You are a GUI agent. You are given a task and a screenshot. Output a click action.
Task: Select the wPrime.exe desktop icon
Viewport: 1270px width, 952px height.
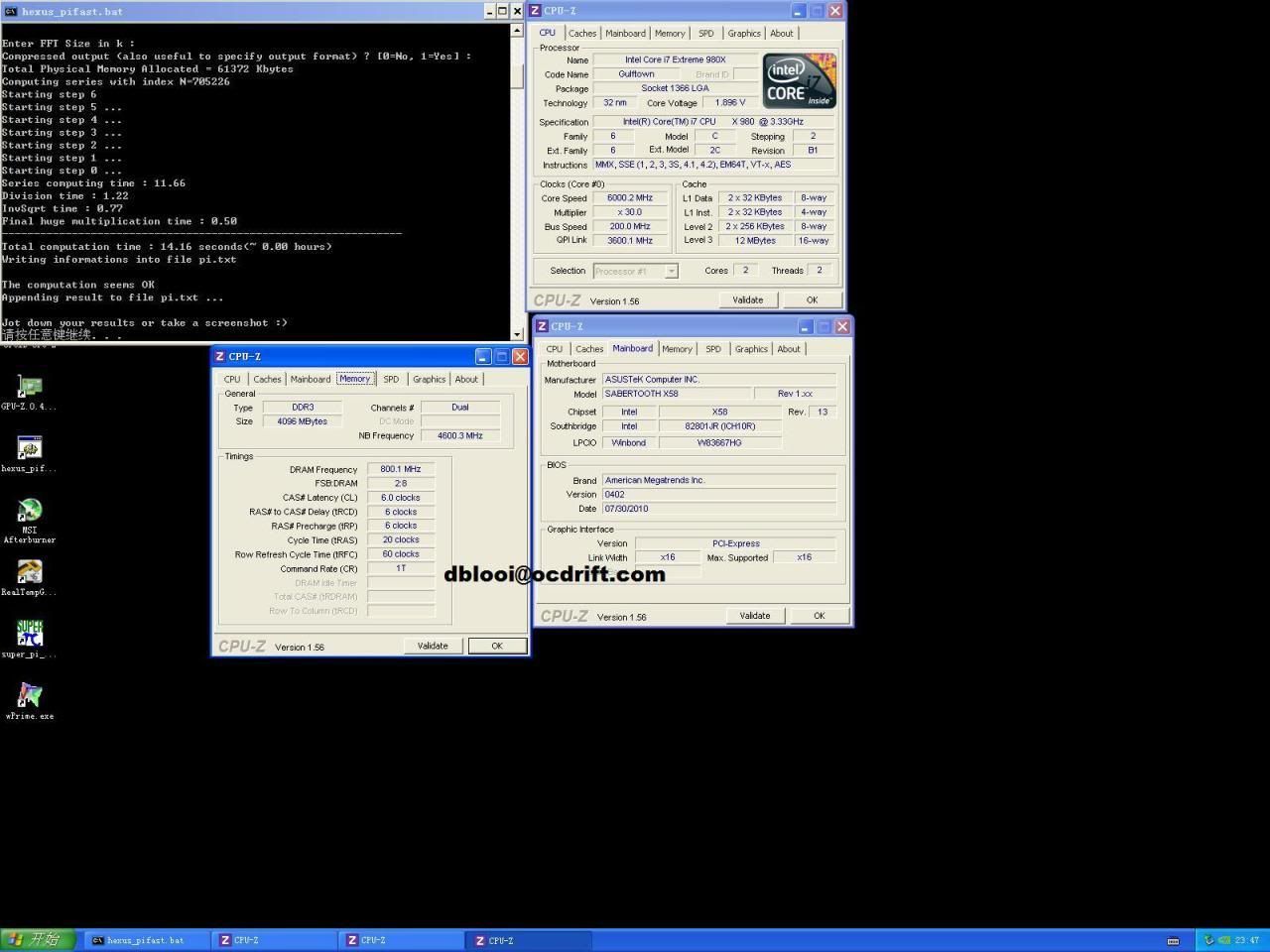[x=29, y=696]
